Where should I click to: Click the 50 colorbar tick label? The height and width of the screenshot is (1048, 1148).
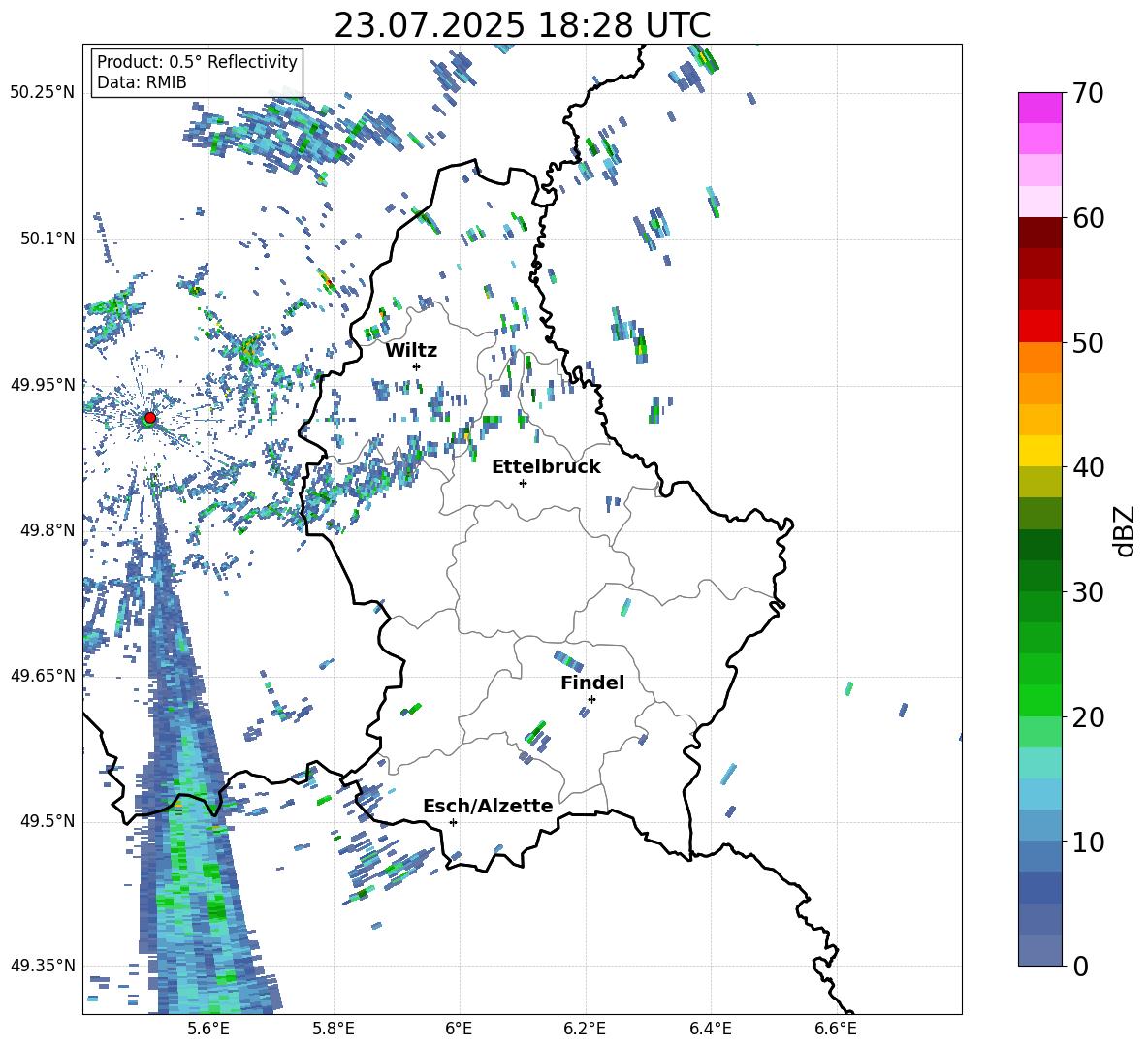pyautogui.click(x=1088, y=342)
